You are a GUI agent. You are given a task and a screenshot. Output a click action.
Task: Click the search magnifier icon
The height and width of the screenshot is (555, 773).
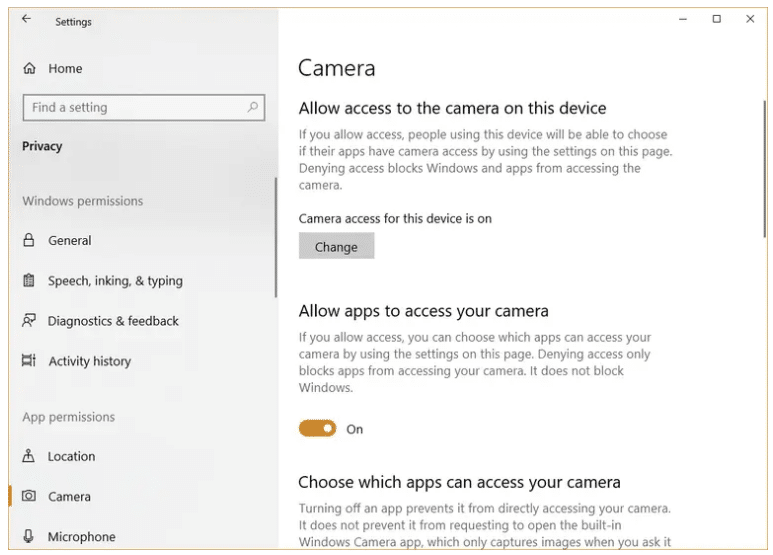[252, 107]
